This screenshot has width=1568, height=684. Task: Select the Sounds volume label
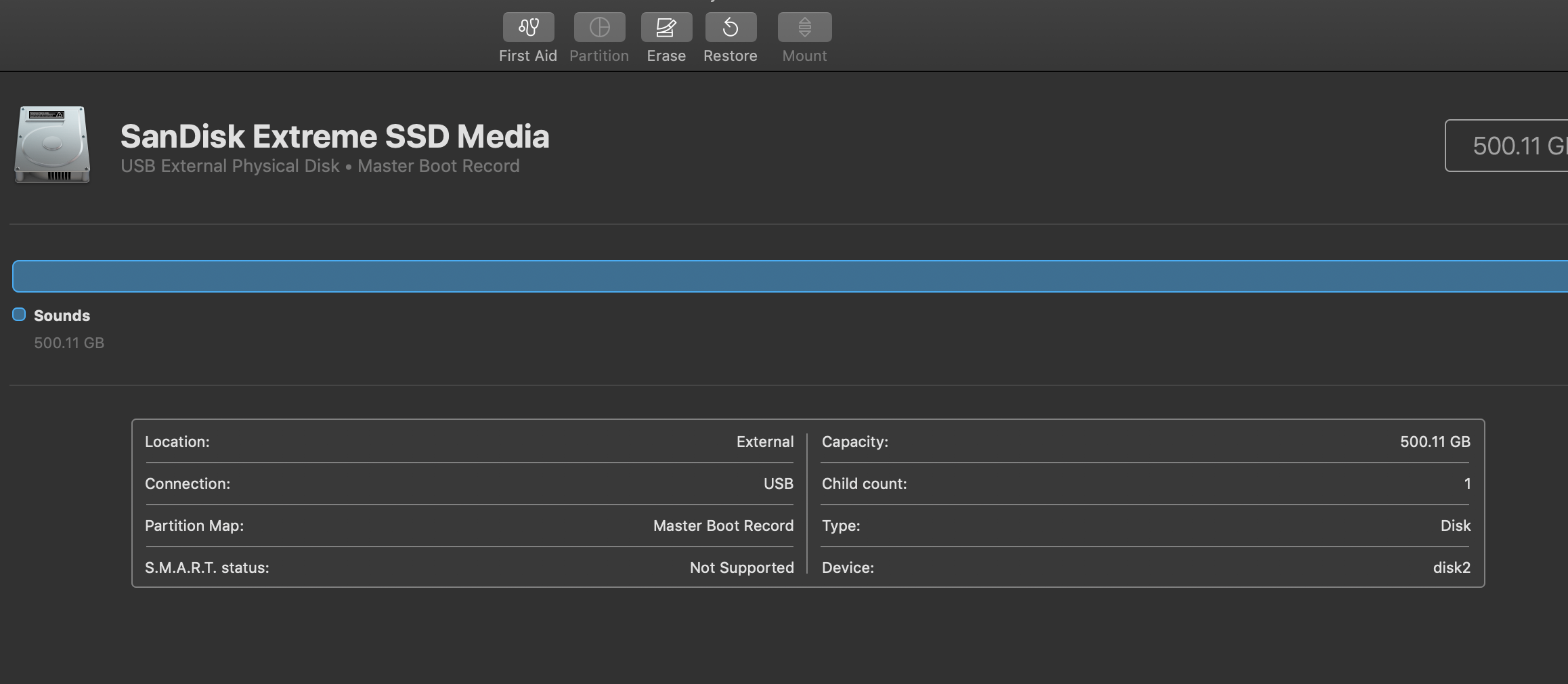pyautogui.click(x=62, y=316)
